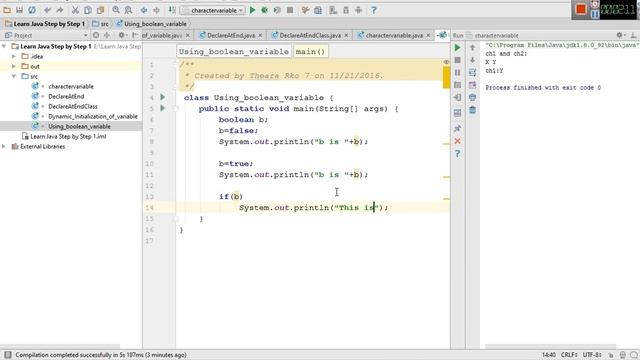Viewport: 640px width, 360px height.
Task: Click the Run panel Stop button
Action: (x=458, y=60)
